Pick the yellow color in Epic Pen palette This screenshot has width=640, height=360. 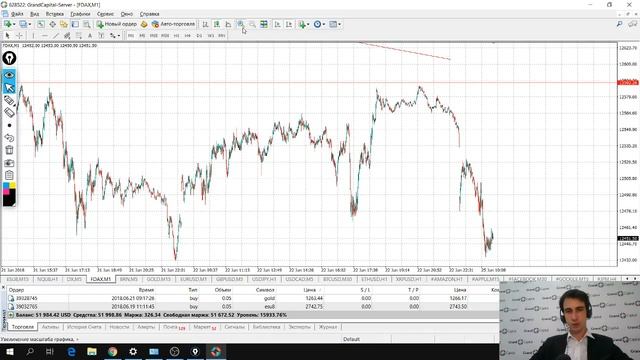[12, 186]
